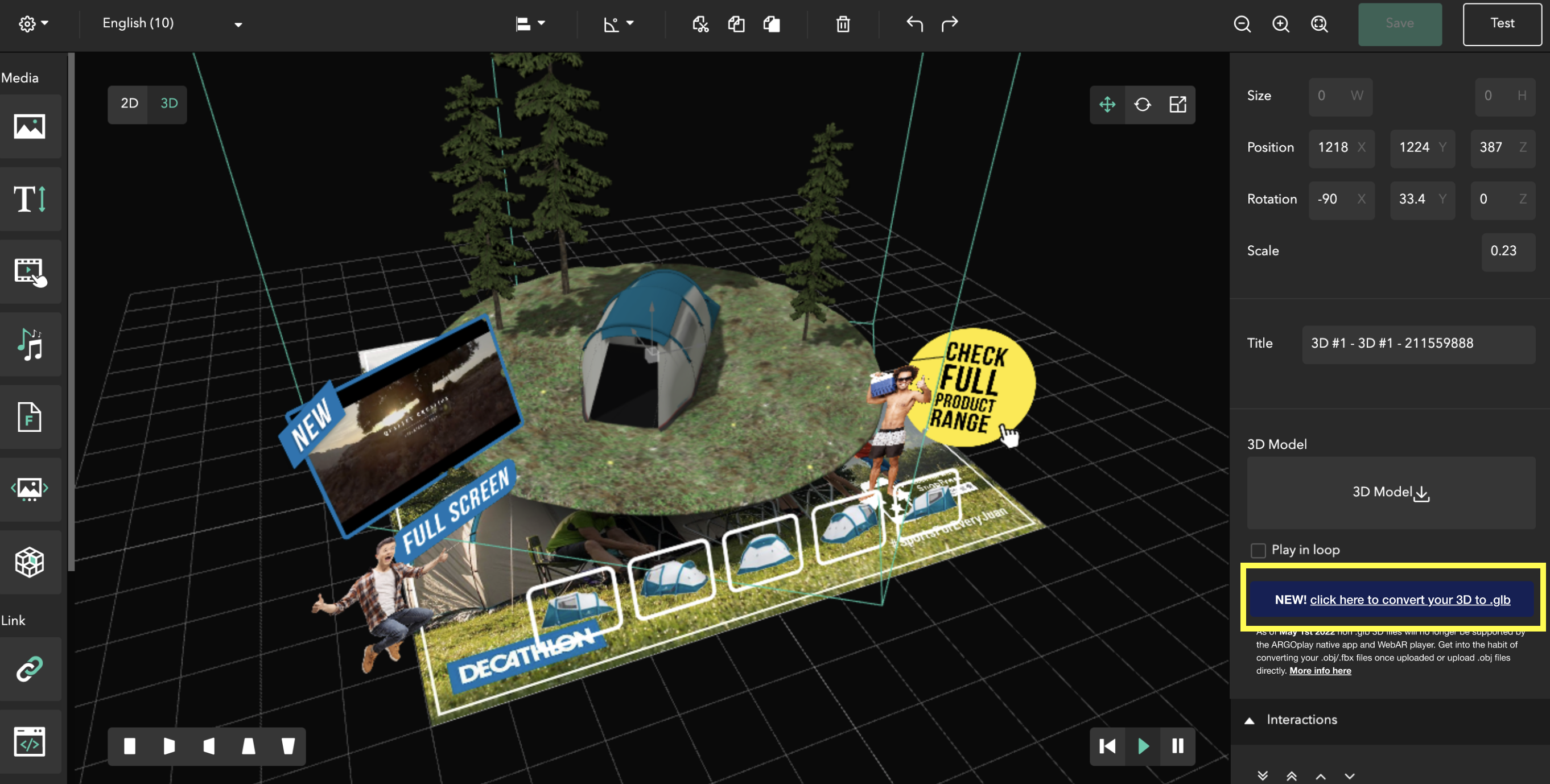Click the double chevron up icon
This screenshot has height=784, width=1550.
coord(1291,775)
